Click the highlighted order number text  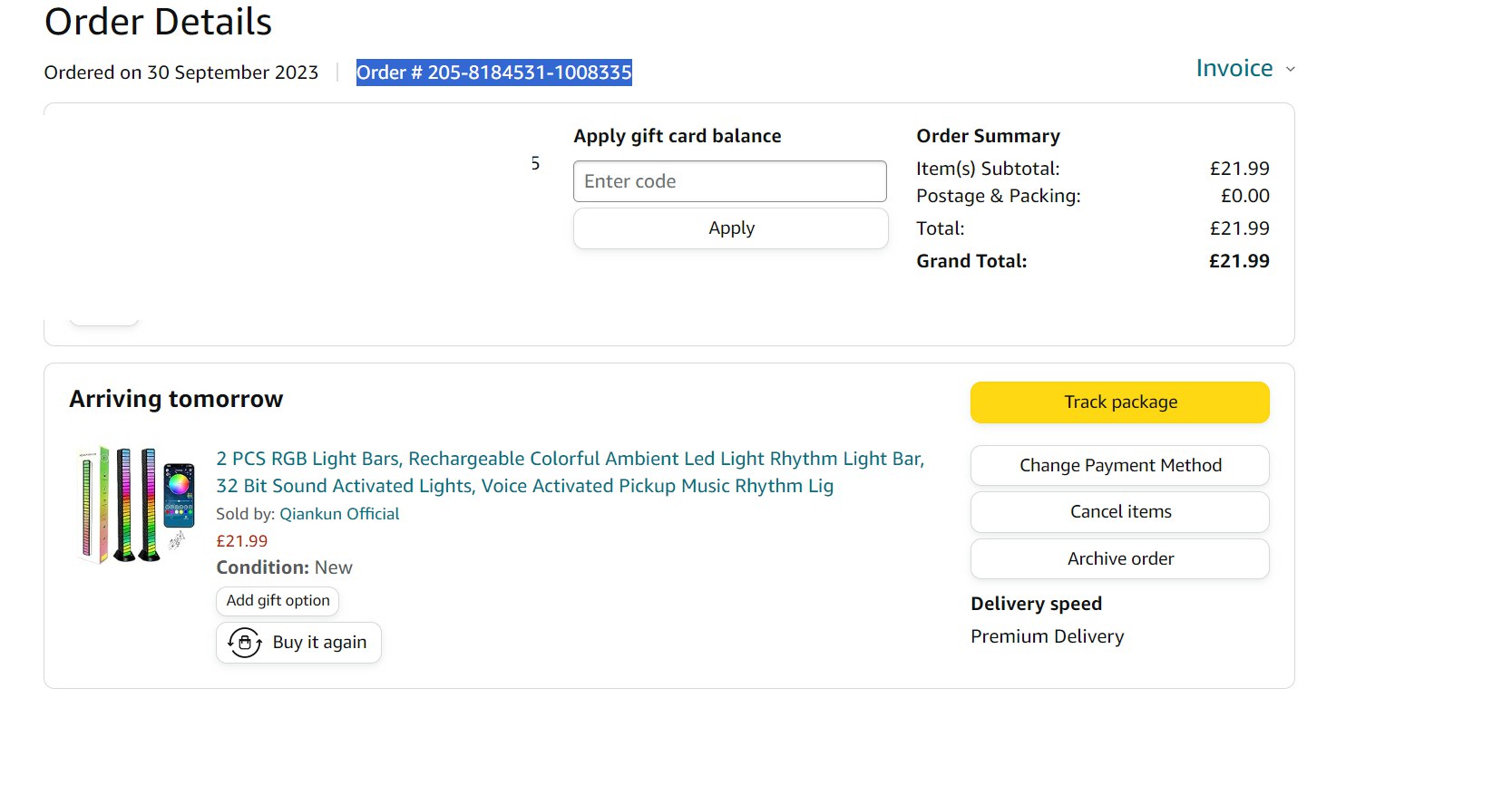[493, 73]
